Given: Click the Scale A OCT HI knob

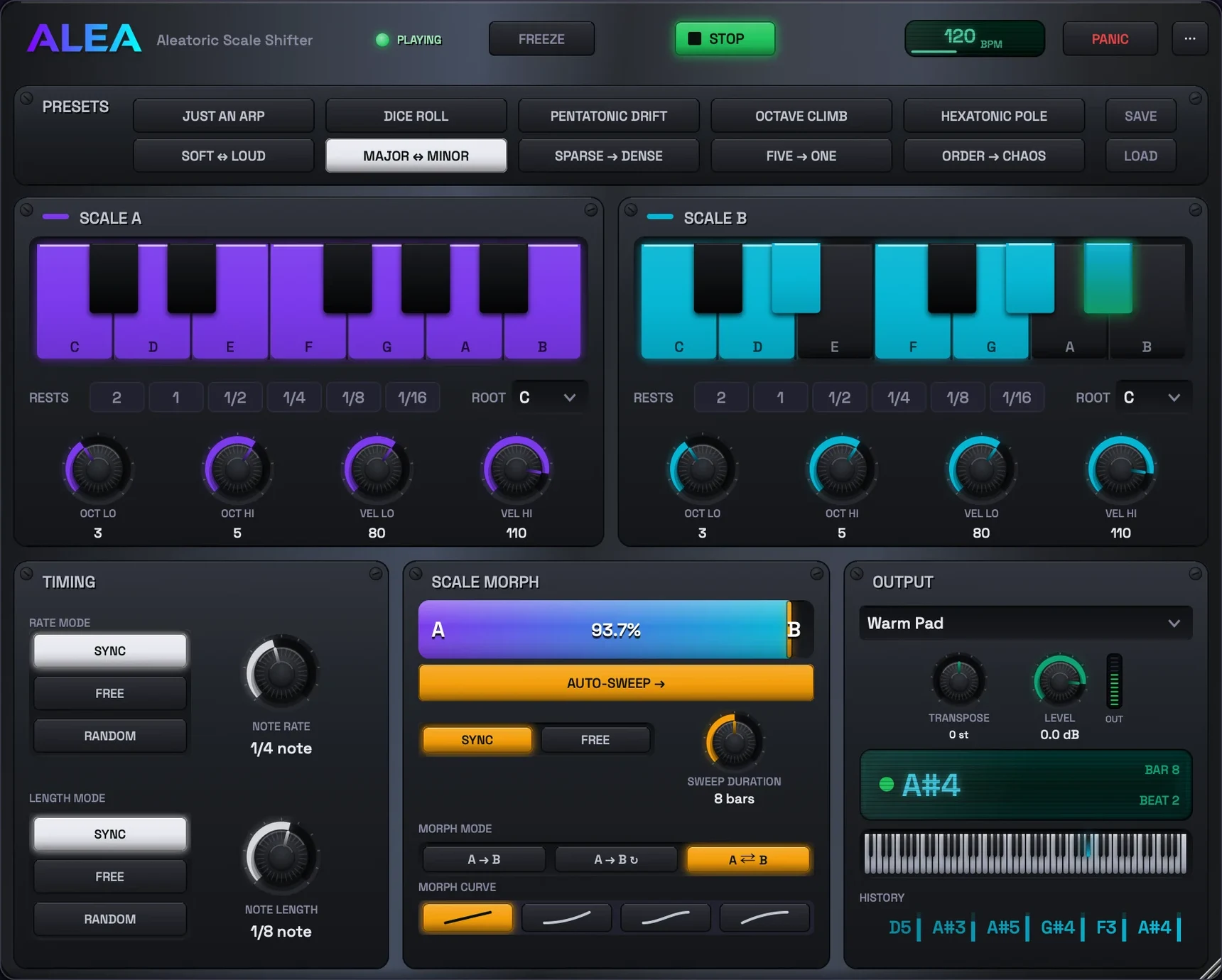Looking at the screenshot, I should tap(237, 468).
